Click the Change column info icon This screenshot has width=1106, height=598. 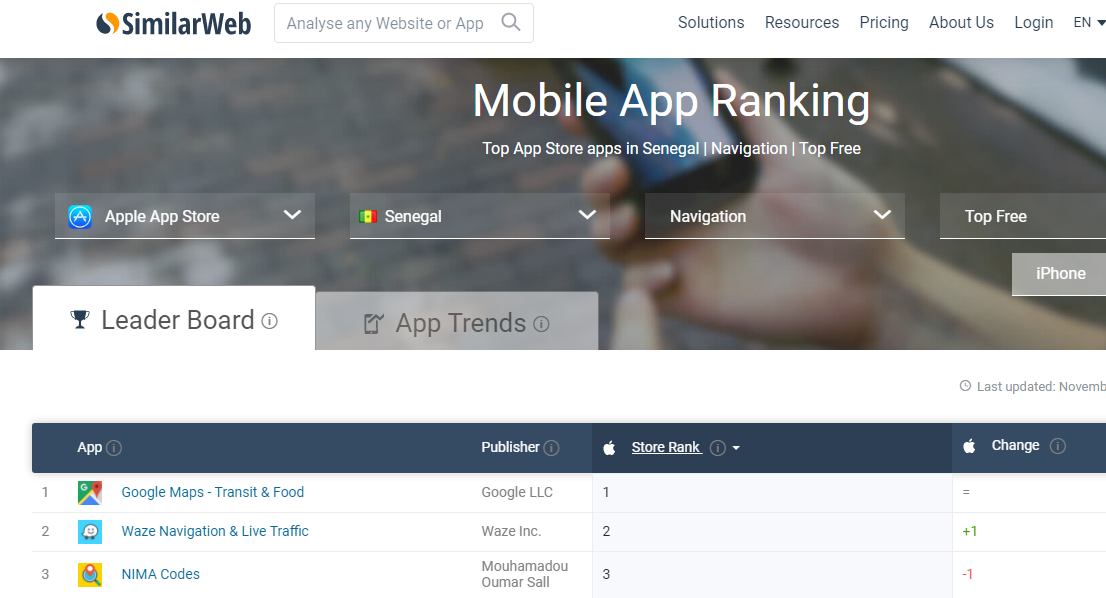[1057, 446]
